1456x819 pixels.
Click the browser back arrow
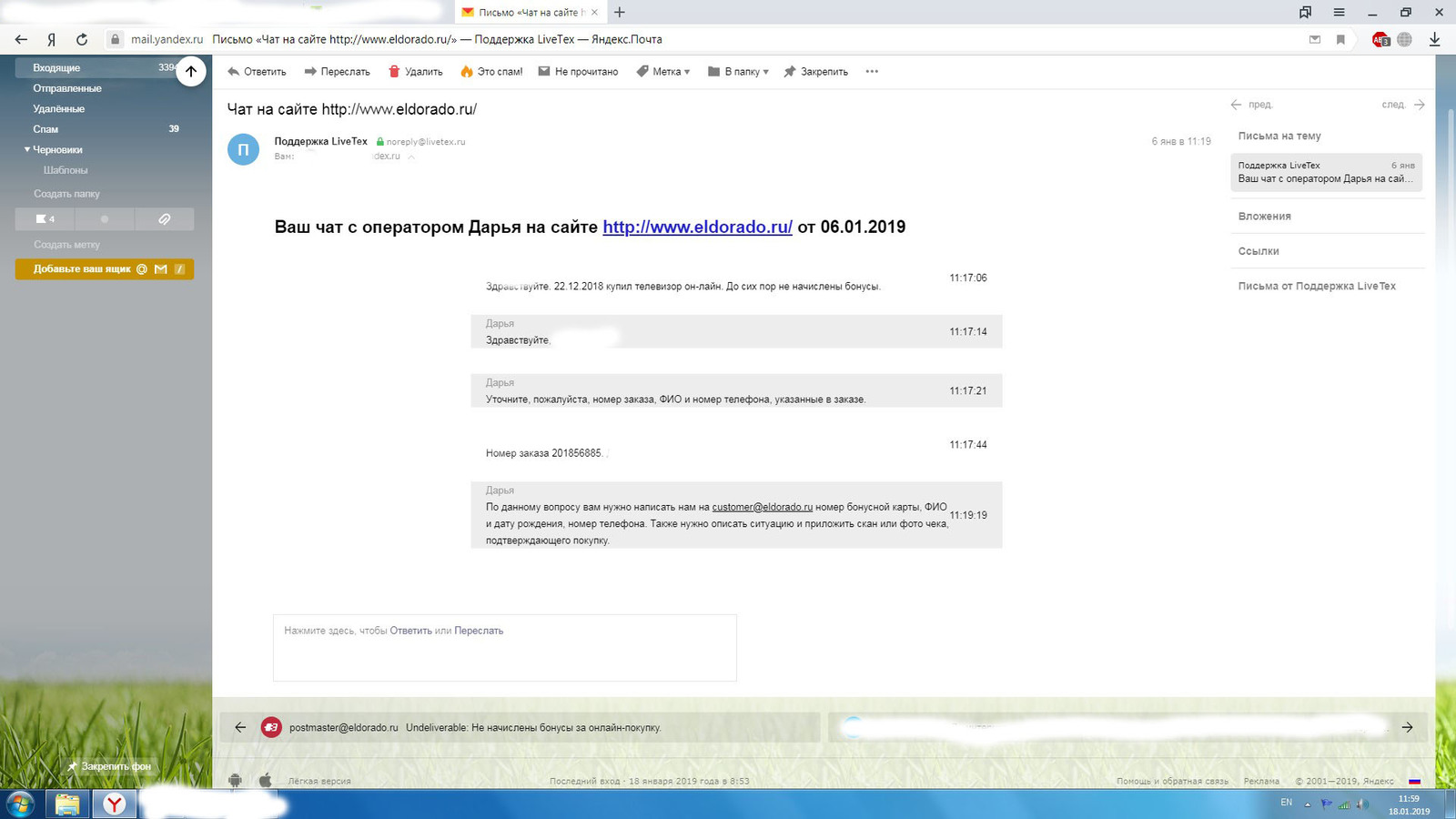(x=21, y=39)
